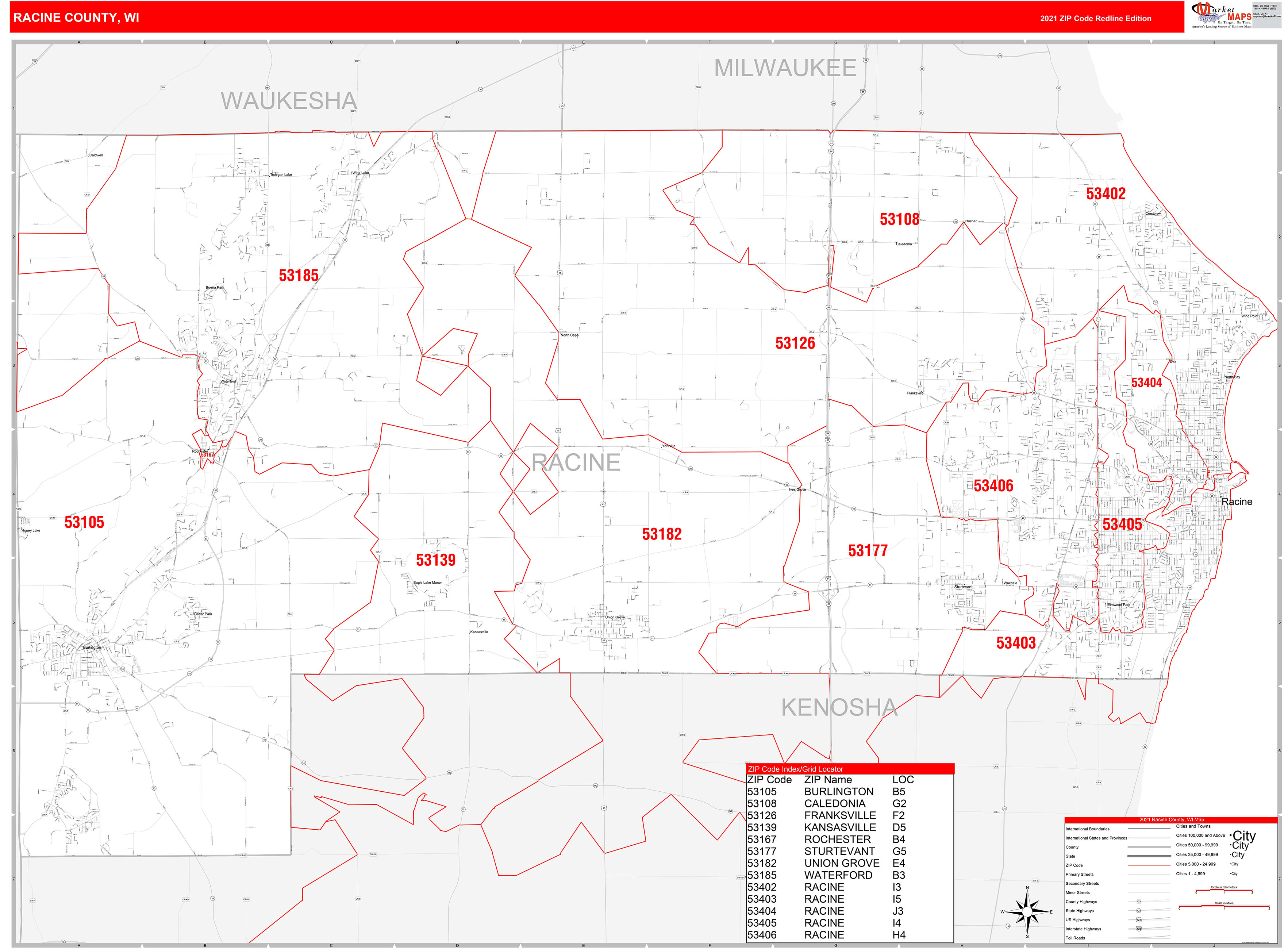This screenshot has height=949, width=1288.
Task: Click the Union Grove town label on map
Action: (x=615, y=618)
